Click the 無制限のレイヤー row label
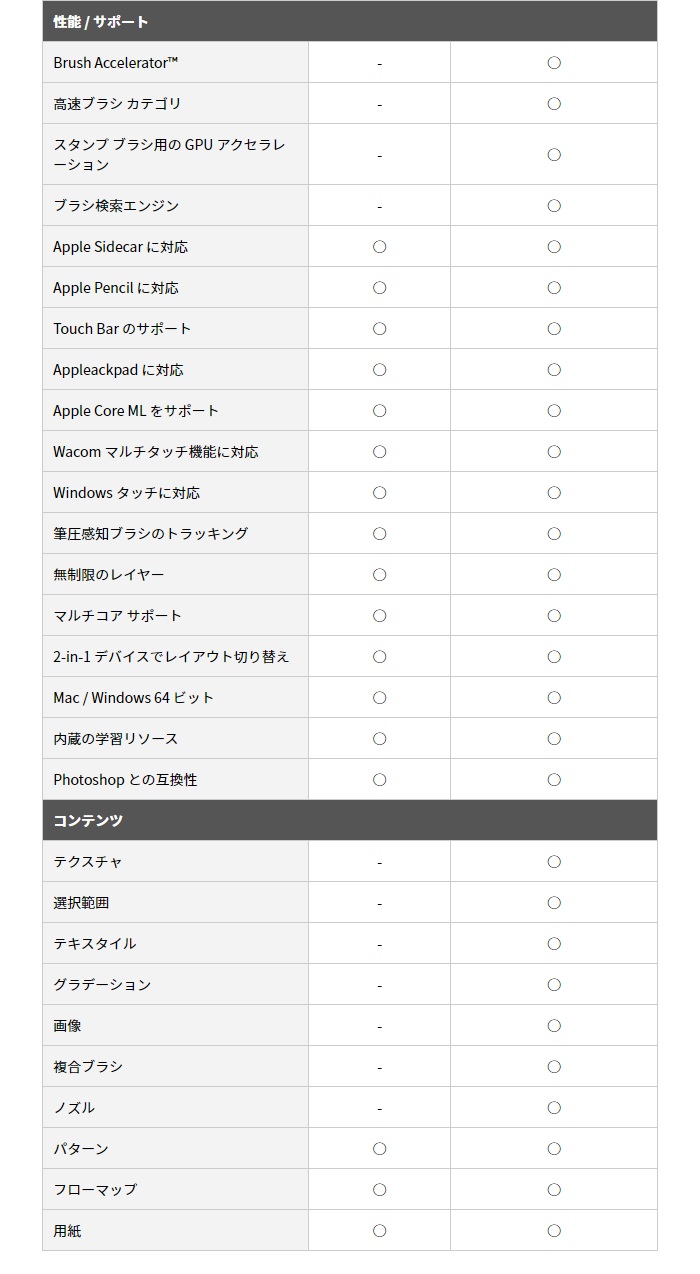The width and height of the screenshot is (700, 1274). click(x=109, y=575)
